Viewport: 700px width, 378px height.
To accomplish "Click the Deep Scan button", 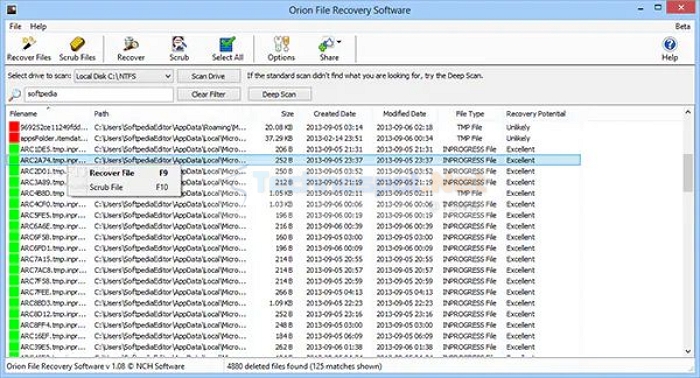I will tap(279, 94).
